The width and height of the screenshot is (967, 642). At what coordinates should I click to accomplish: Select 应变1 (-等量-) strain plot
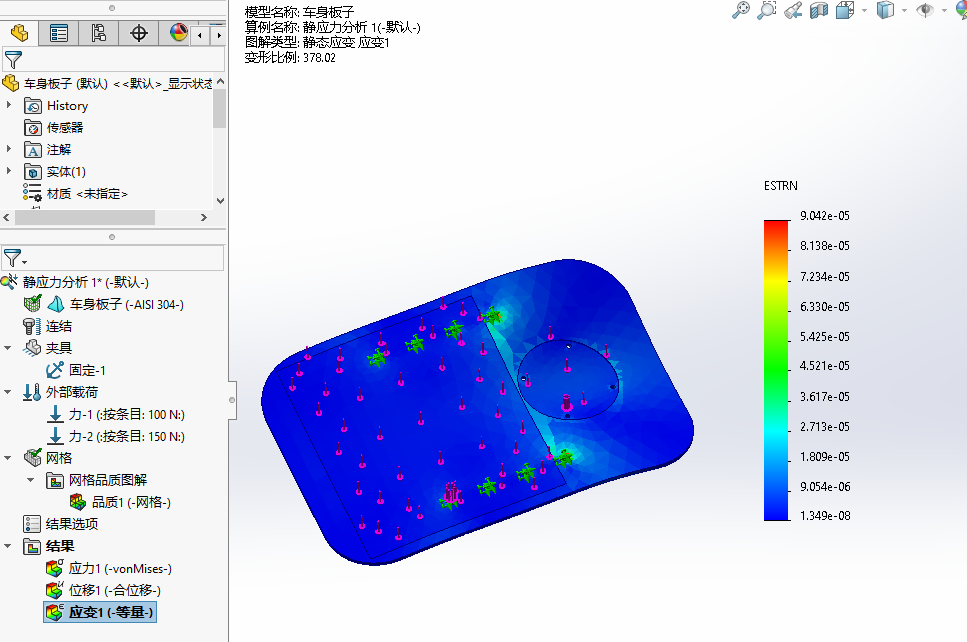[x=100, y=612]
